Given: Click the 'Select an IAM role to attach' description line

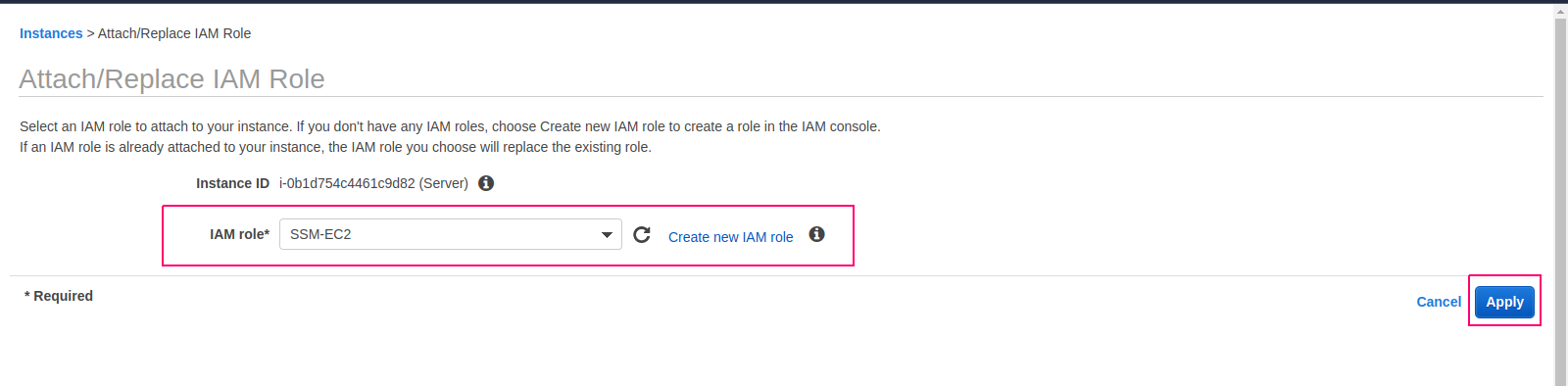Looking at the screenshot, I should tap(450, 126).
